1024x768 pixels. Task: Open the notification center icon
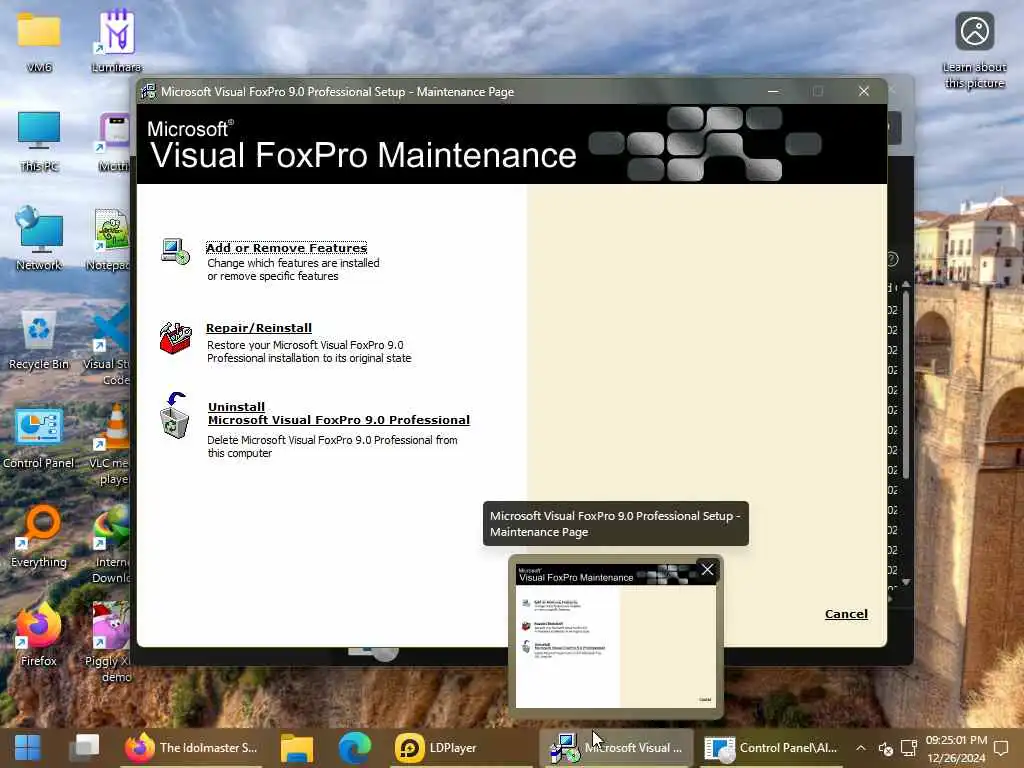[x=1001, y=748]
